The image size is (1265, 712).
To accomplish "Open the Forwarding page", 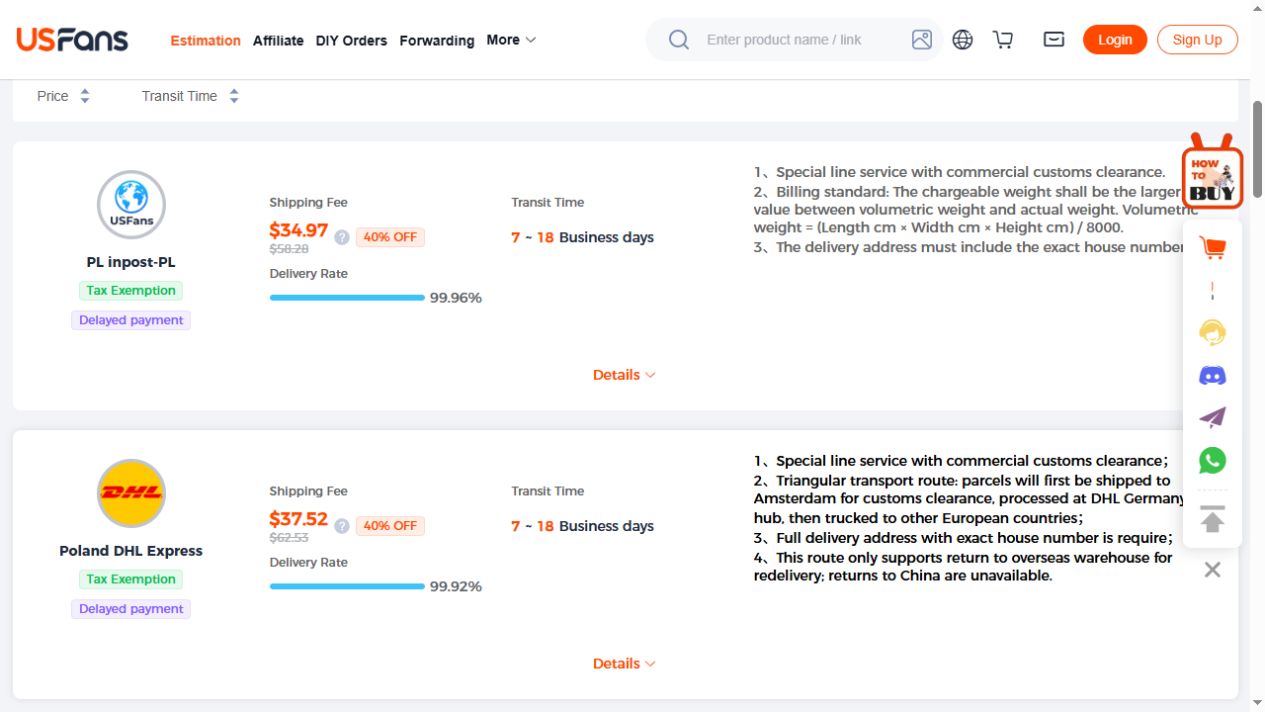I will 437,41.
